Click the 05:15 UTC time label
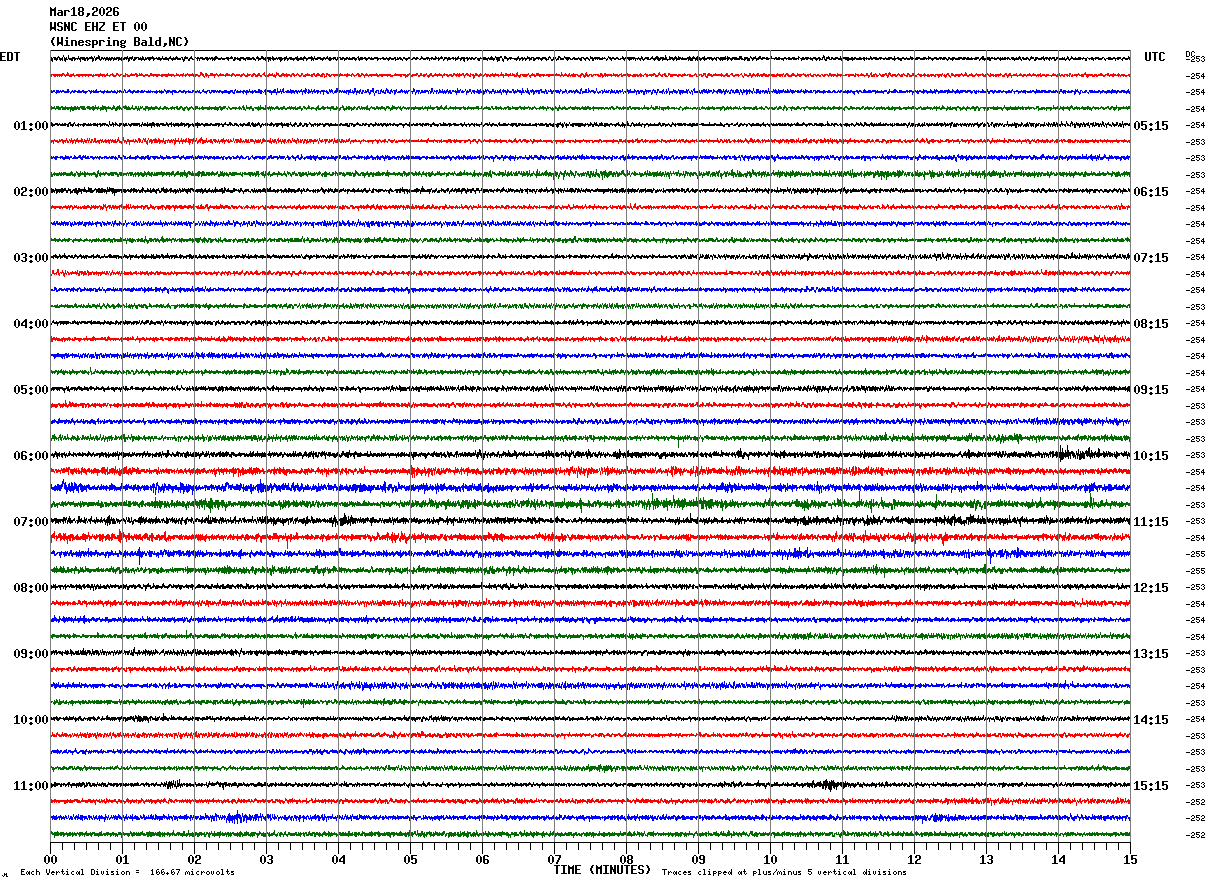1210x886 pixels. click(1151, 126)
